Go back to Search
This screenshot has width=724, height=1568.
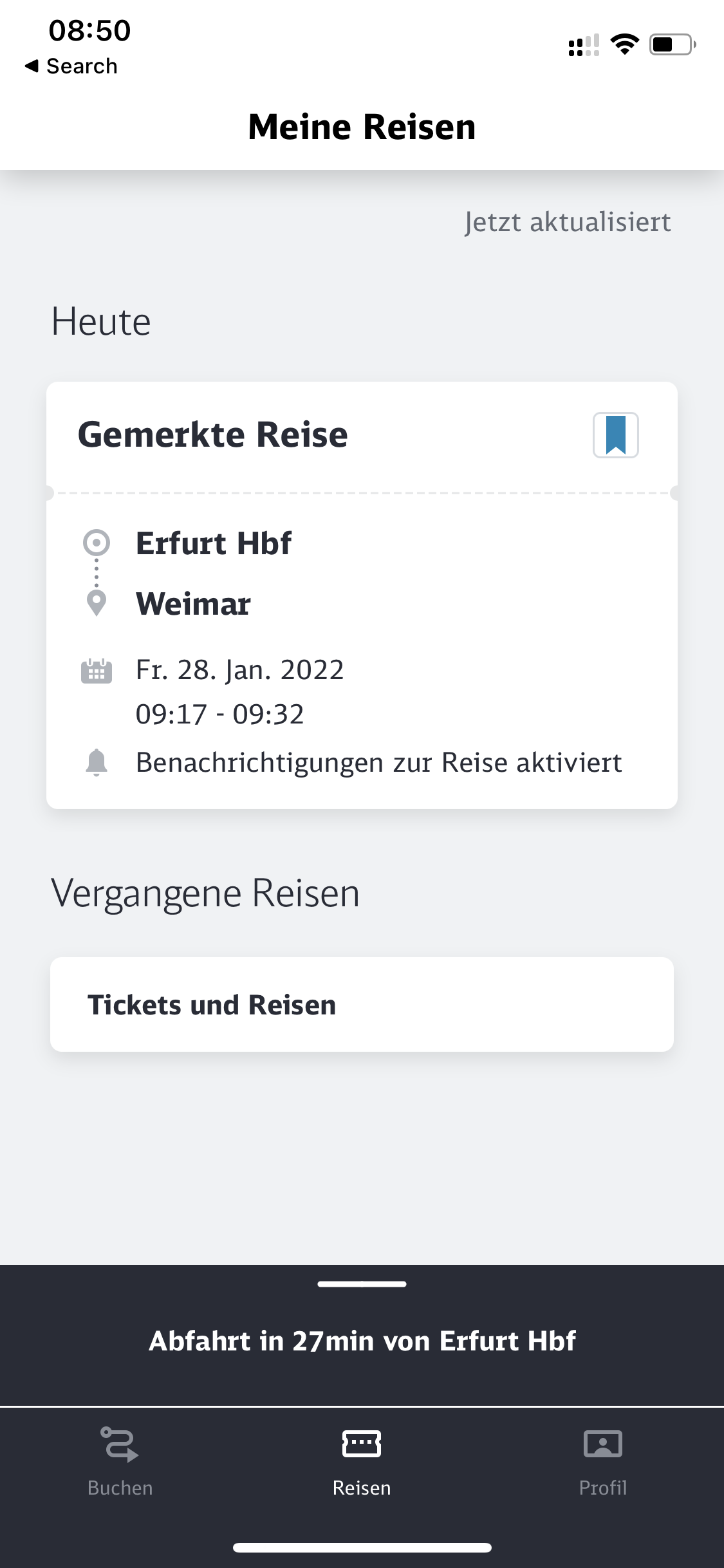tap(71, 66)
